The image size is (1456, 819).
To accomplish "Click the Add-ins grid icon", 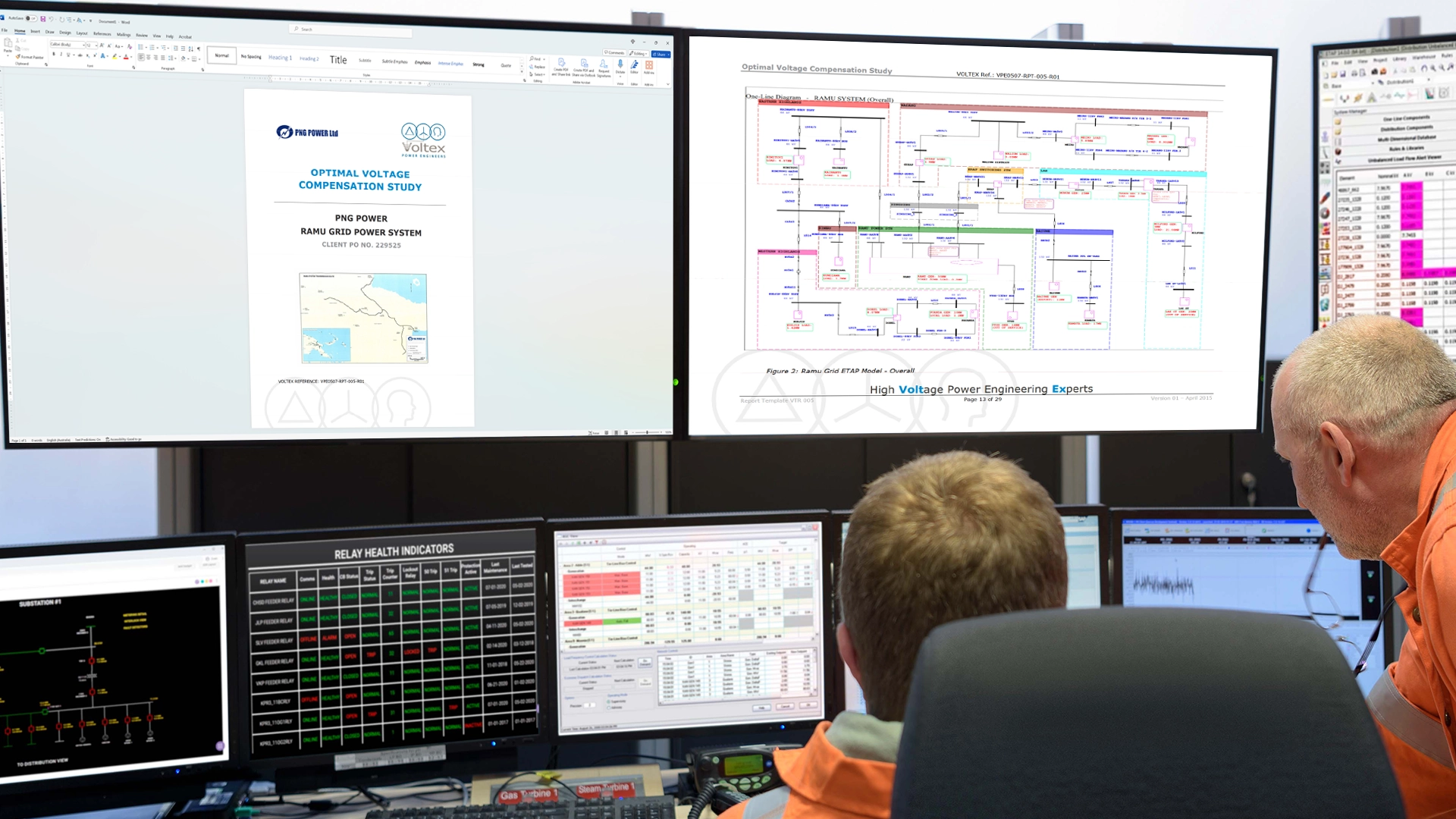I will (x=649, y=65).
